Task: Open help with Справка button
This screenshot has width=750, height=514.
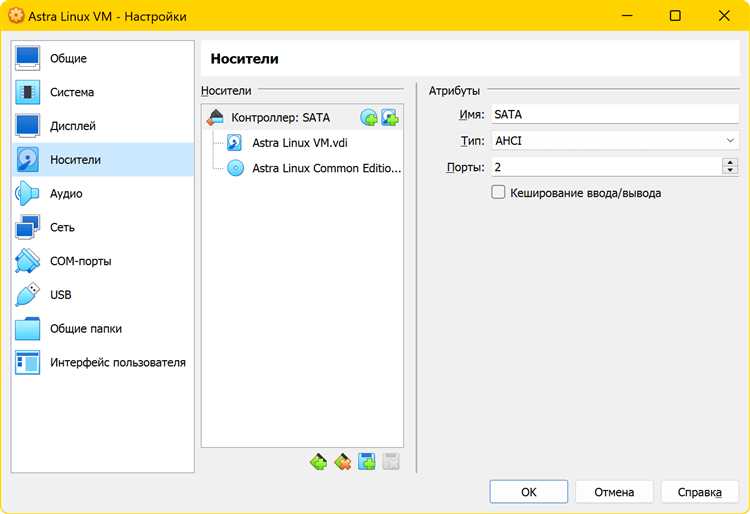Action: 700,492
